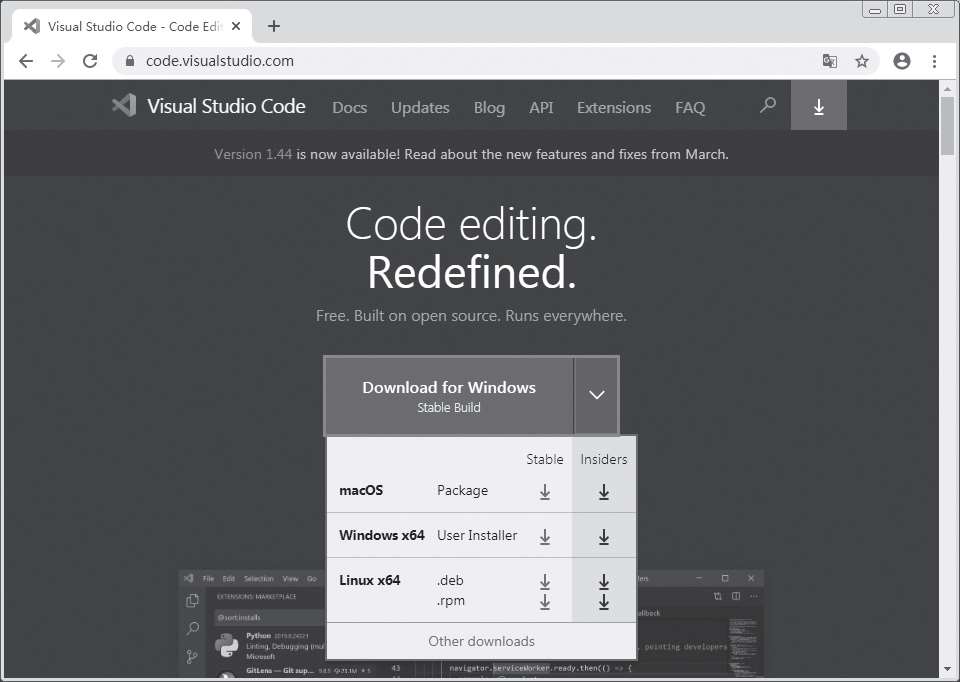The width and height of the screenshot is (960, 682).
Task: Click the Python extension in preview
Action: [270, 646]
